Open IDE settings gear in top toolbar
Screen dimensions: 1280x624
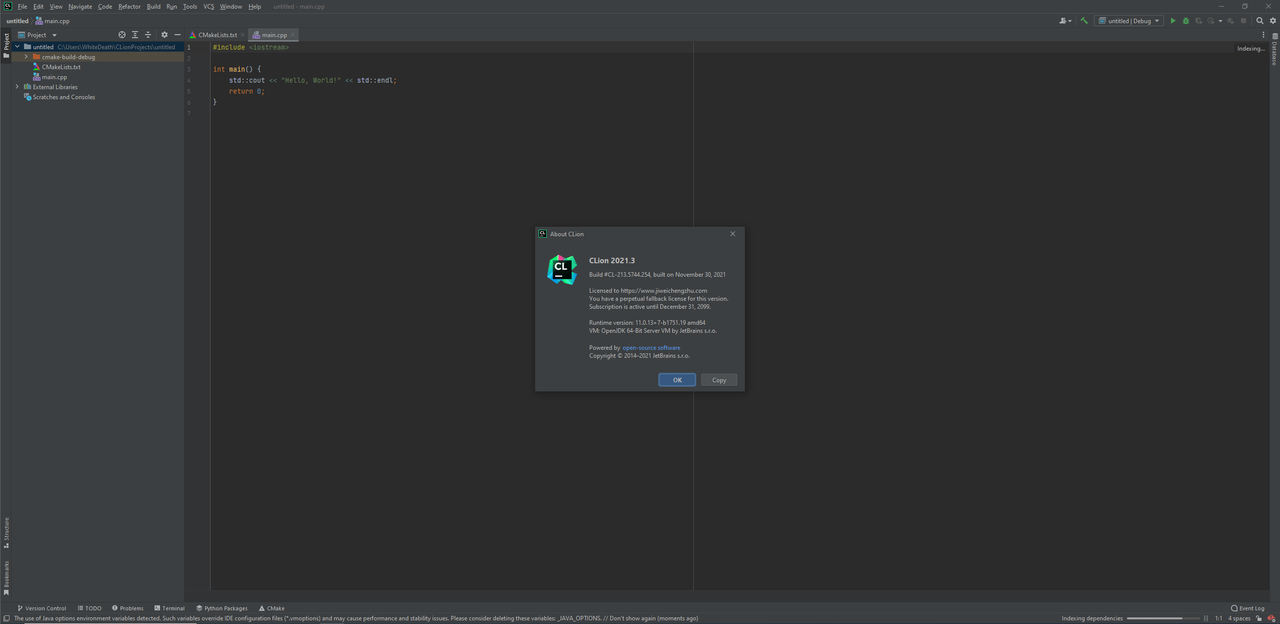pos(1273,21)
